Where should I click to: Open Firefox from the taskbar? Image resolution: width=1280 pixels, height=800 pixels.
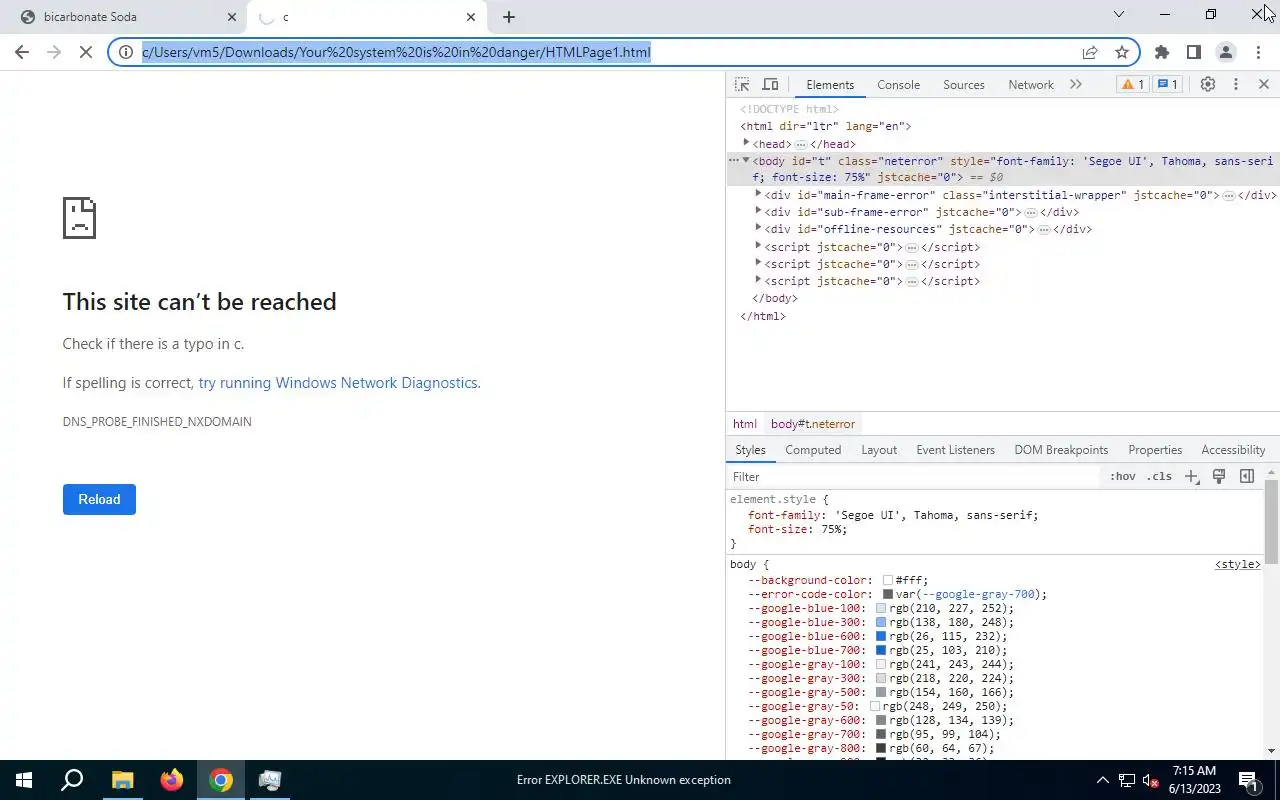point(172,780)
